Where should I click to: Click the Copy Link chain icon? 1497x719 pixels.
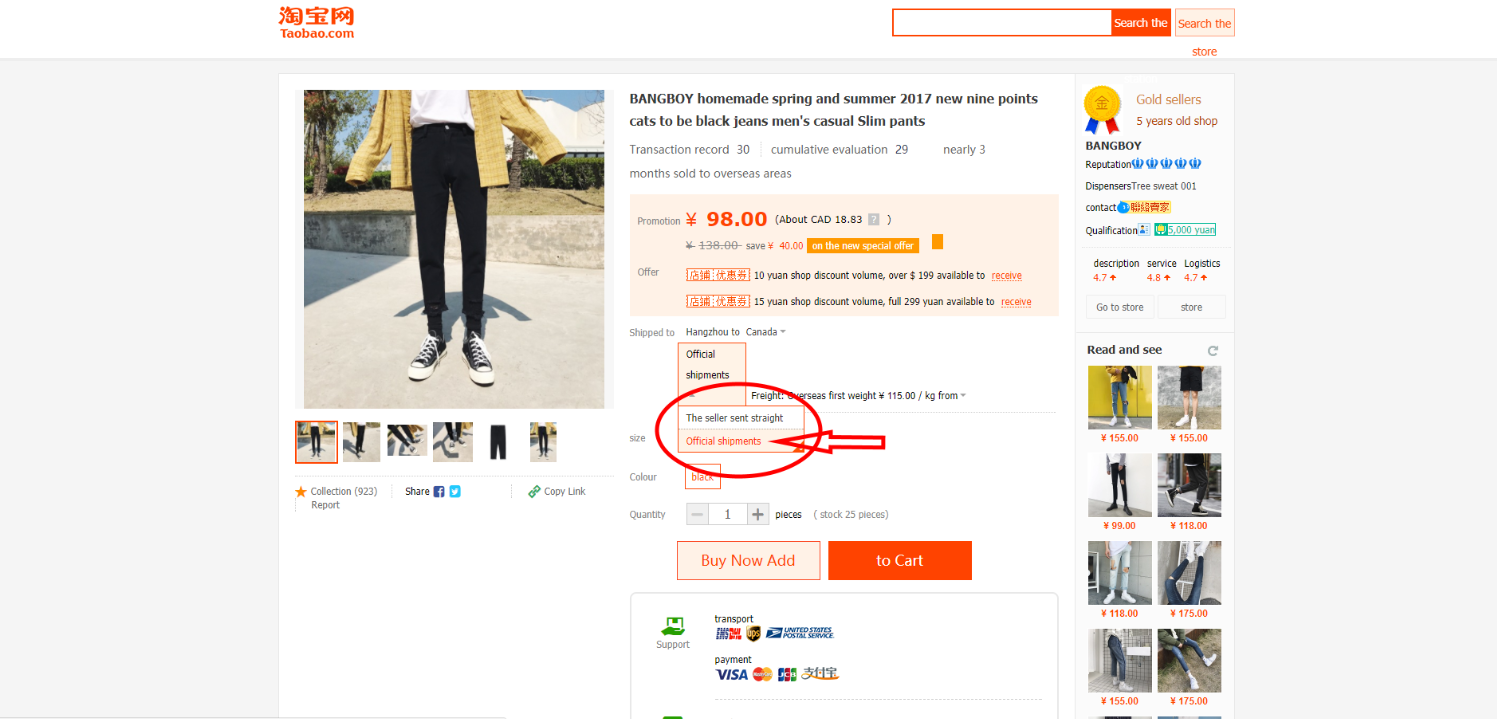(534, 492)
